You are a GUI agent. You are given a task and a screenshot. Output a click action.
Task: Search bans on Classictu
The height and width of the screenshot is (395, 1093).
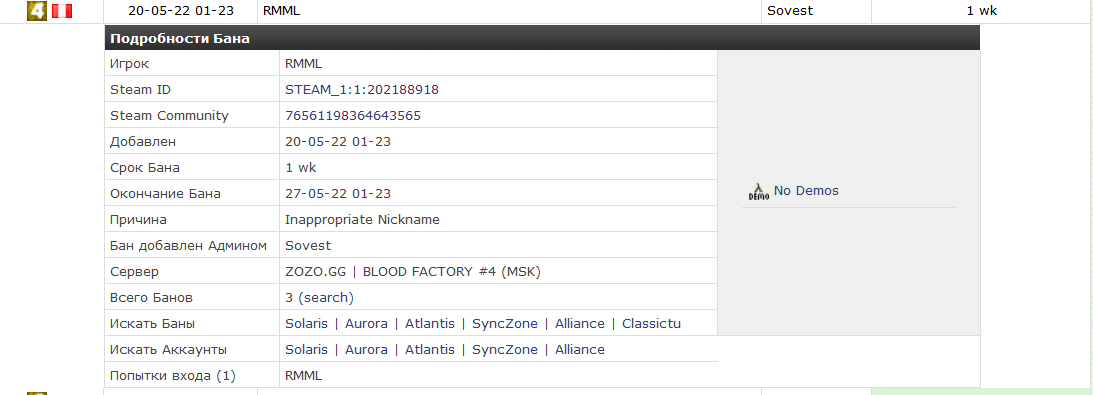coord(651,323)
